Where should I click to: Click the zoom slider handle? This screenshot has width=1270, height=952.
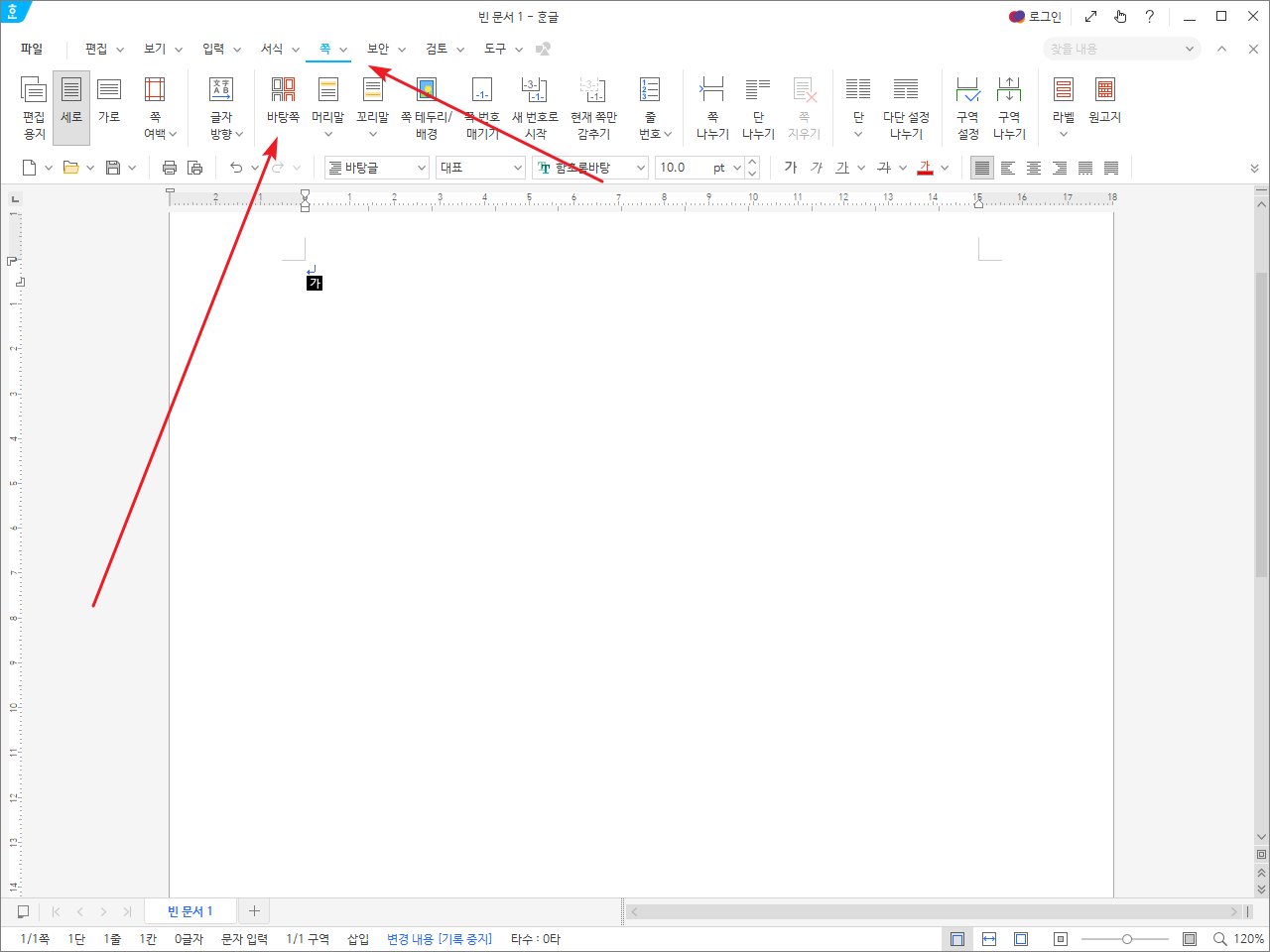coord(1127,939)
